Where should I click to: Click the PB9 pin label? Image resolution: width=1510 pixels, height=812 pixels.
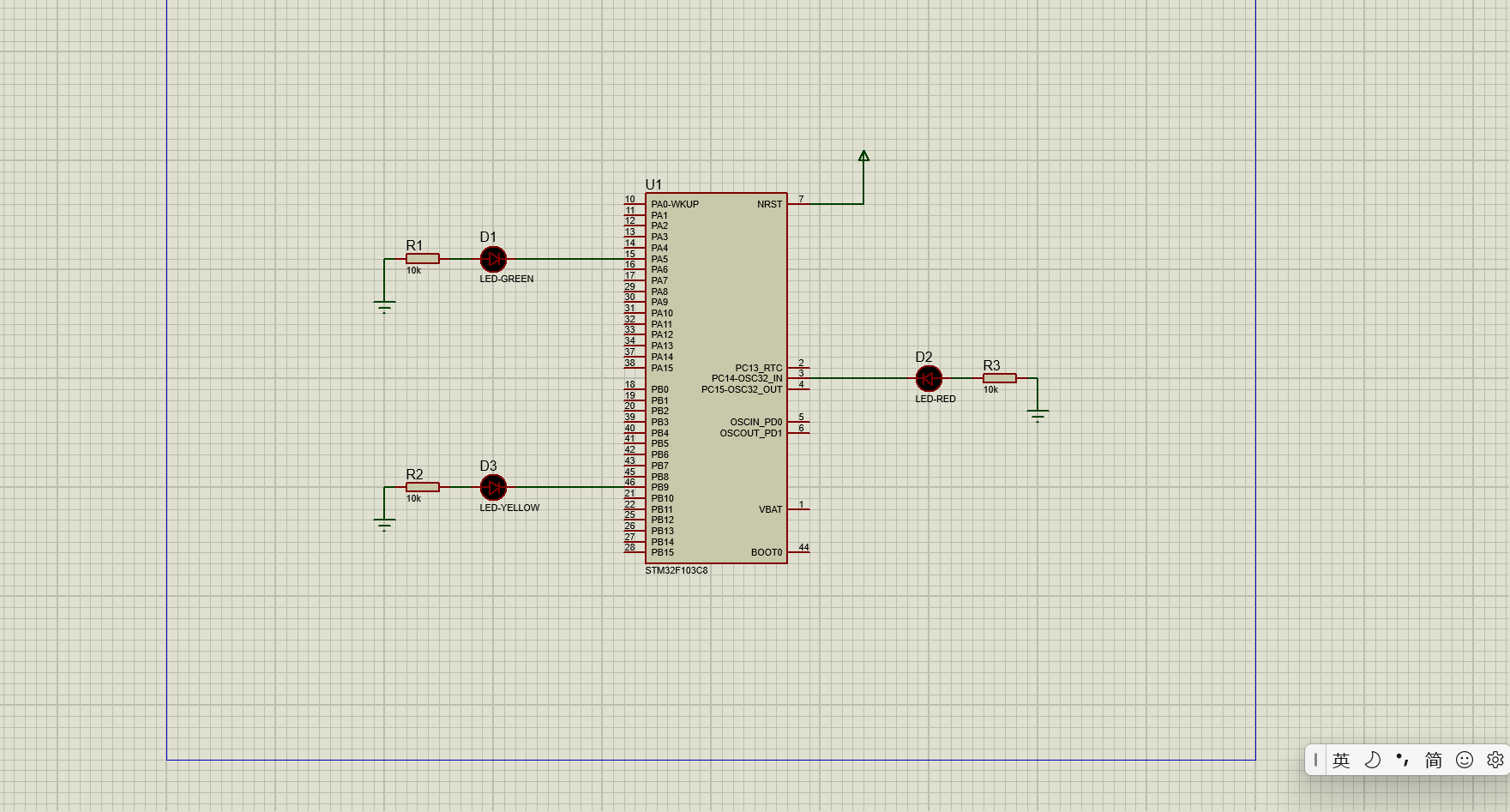[659, 487]
